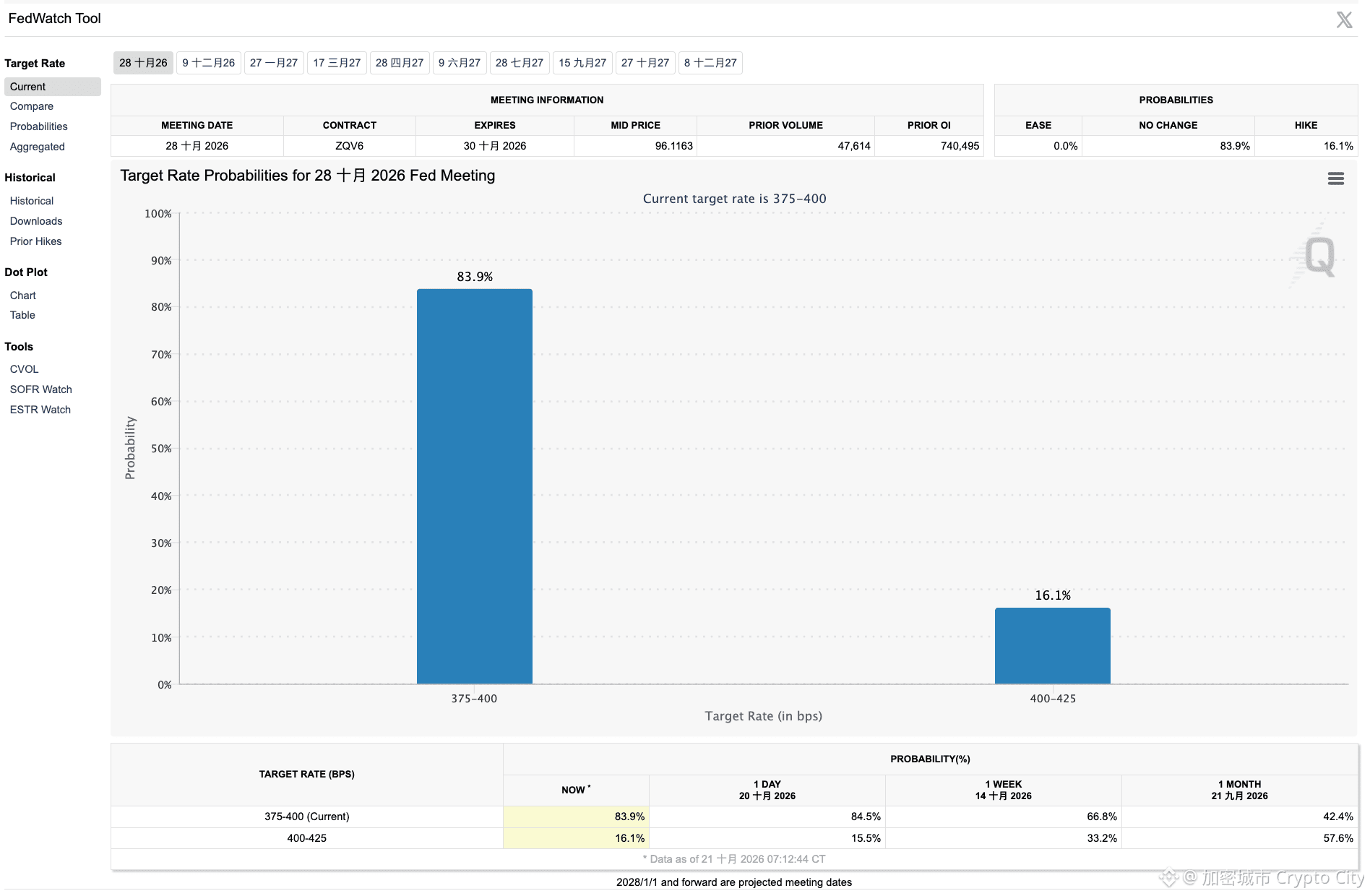Choose the 9 六月27 meeting tab
The height and width of the screenshot is (896, 1370).
[x=460, y=63]
